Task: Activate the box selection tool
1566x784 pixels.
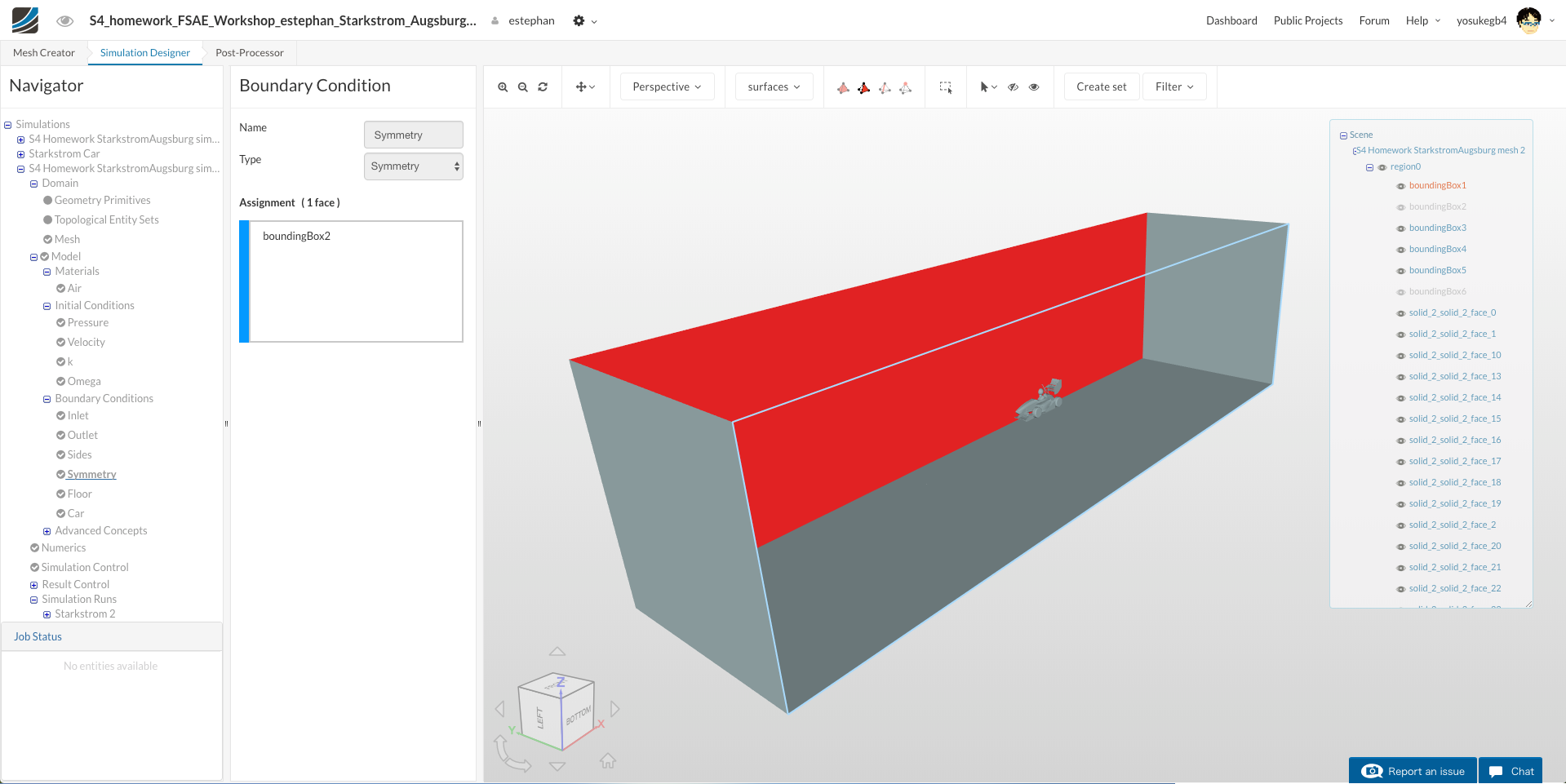Action: (x=946, y=87)
